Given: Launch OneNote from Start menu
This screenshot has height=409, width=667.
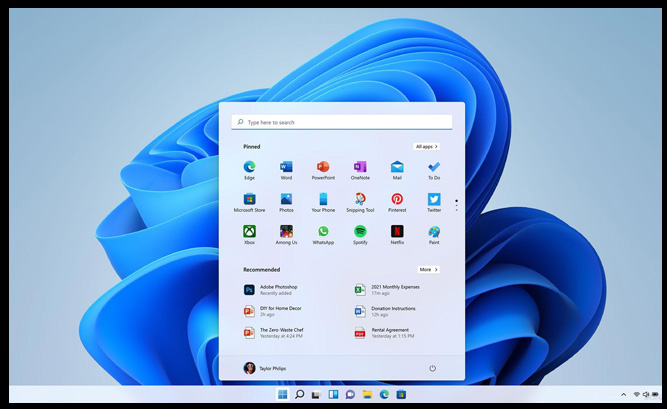Looking at the screenshot, I should 360,170.
